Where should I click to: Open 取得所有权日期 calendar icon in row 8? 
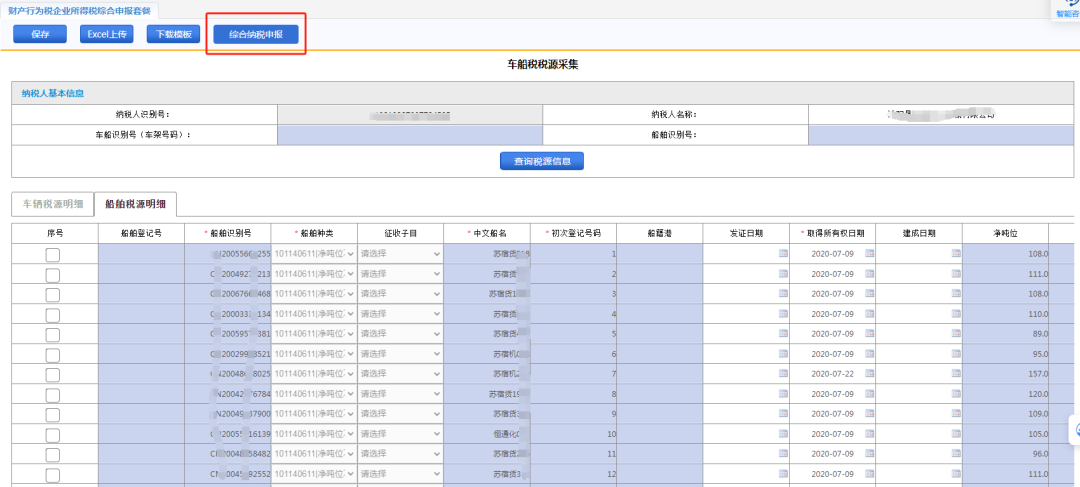[869, 394]
